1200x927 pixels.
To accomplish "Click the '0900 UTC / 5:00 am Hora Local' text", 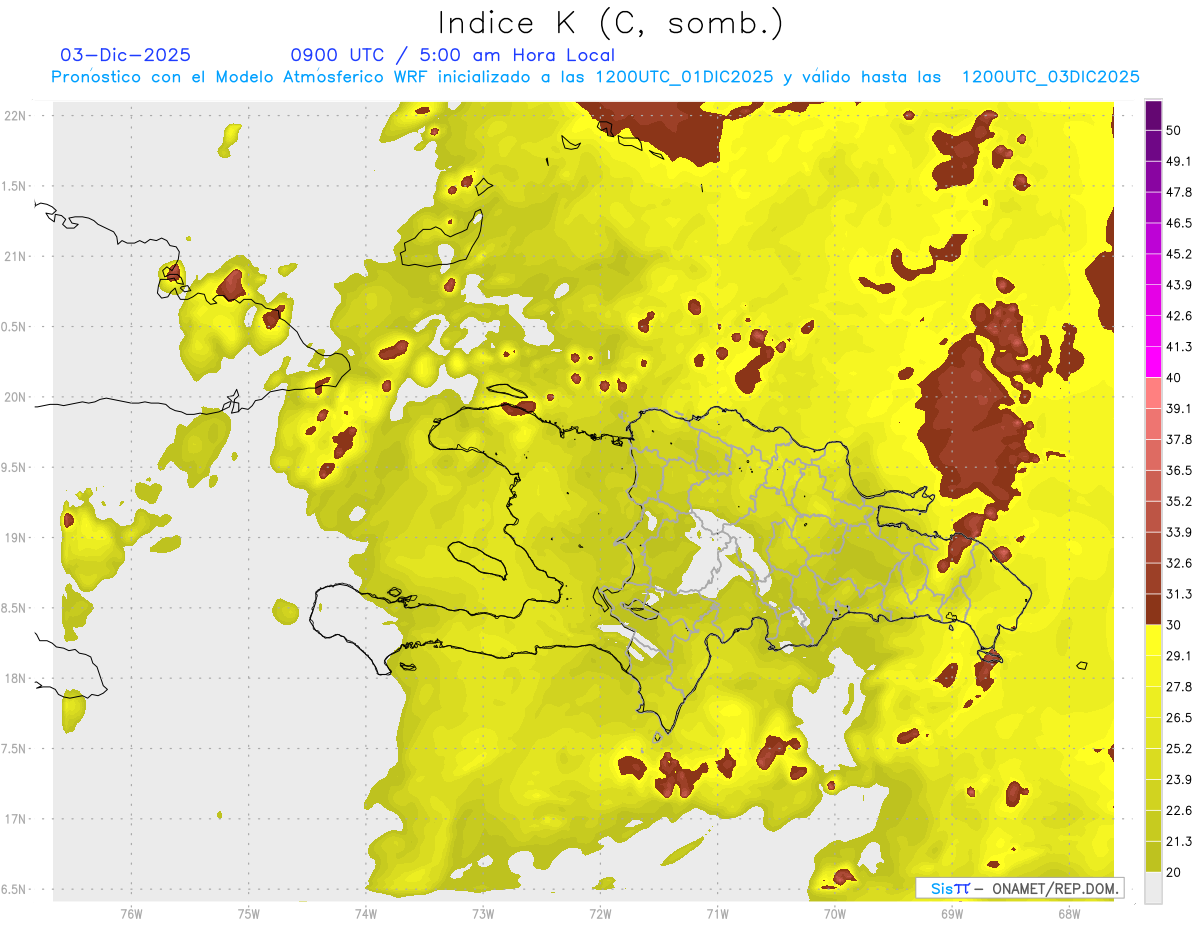I will coord(453,55).
